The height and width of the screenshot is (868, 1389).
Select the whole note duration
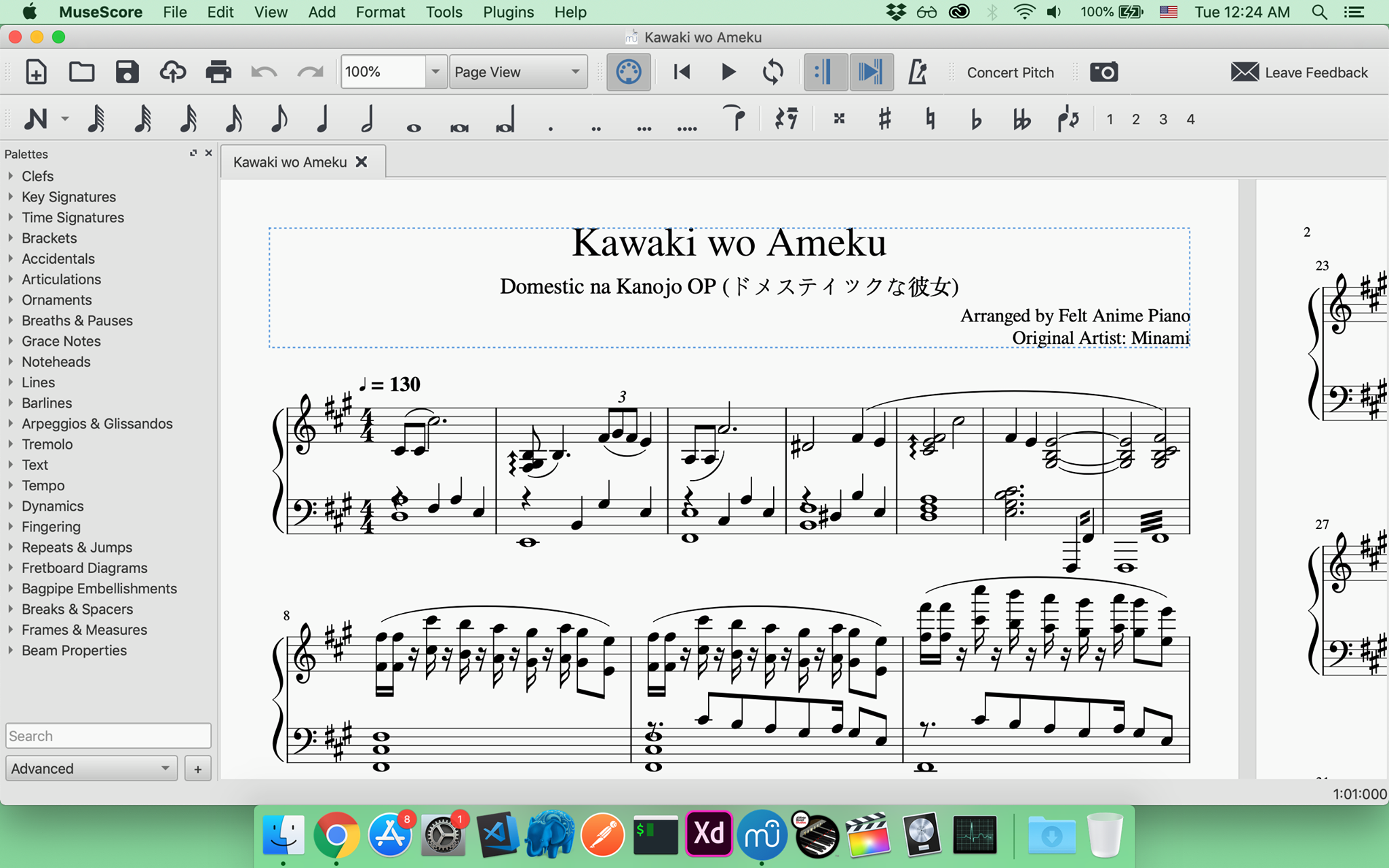(414, 127)
